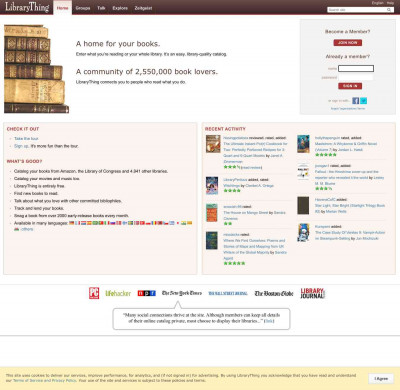The height and width of the screenshot is (390, 400).
Task: Open Marian Wells author link
Action: (336, 212)
